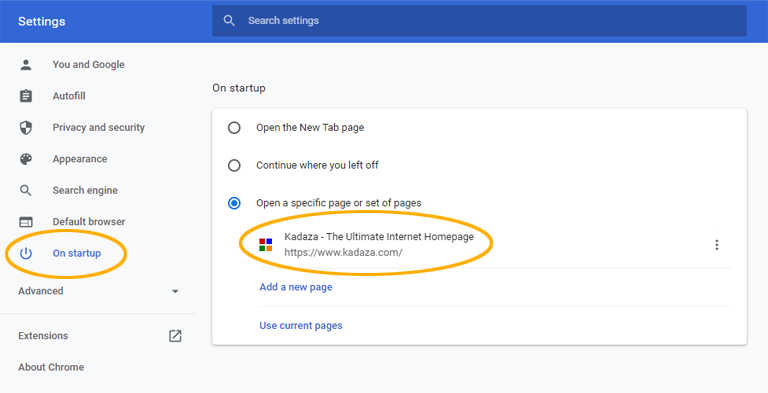768x393 pixels.
Task: Switch to Appearance settings
Action: click(x=80, y=159)
